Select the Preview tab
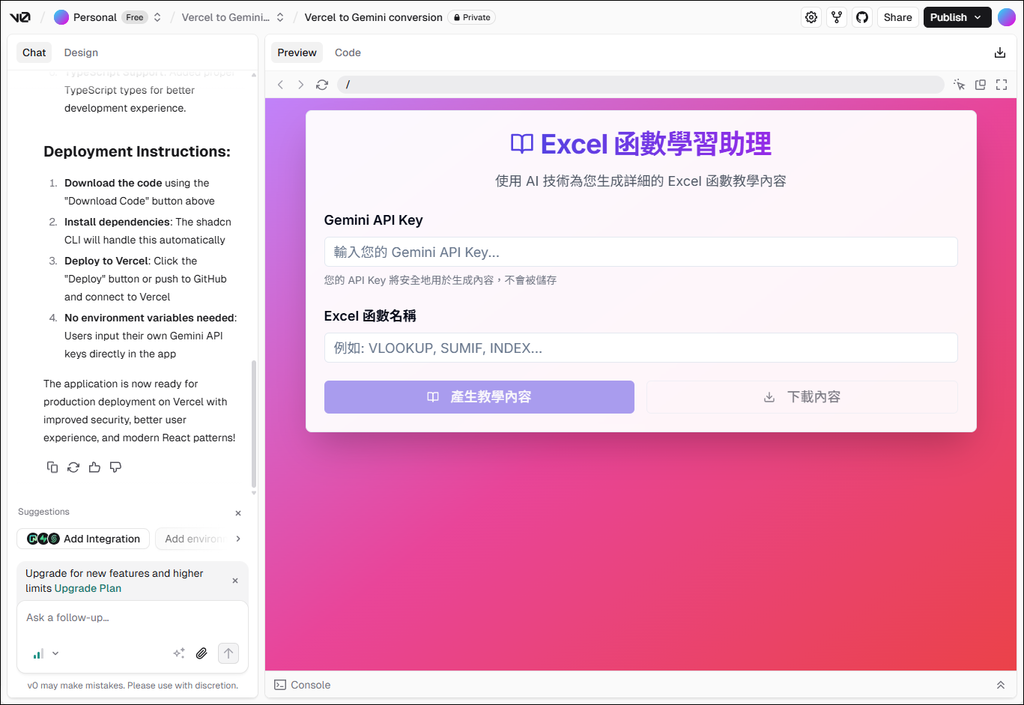Screen dimensions: 1024x705 point(297,53)
